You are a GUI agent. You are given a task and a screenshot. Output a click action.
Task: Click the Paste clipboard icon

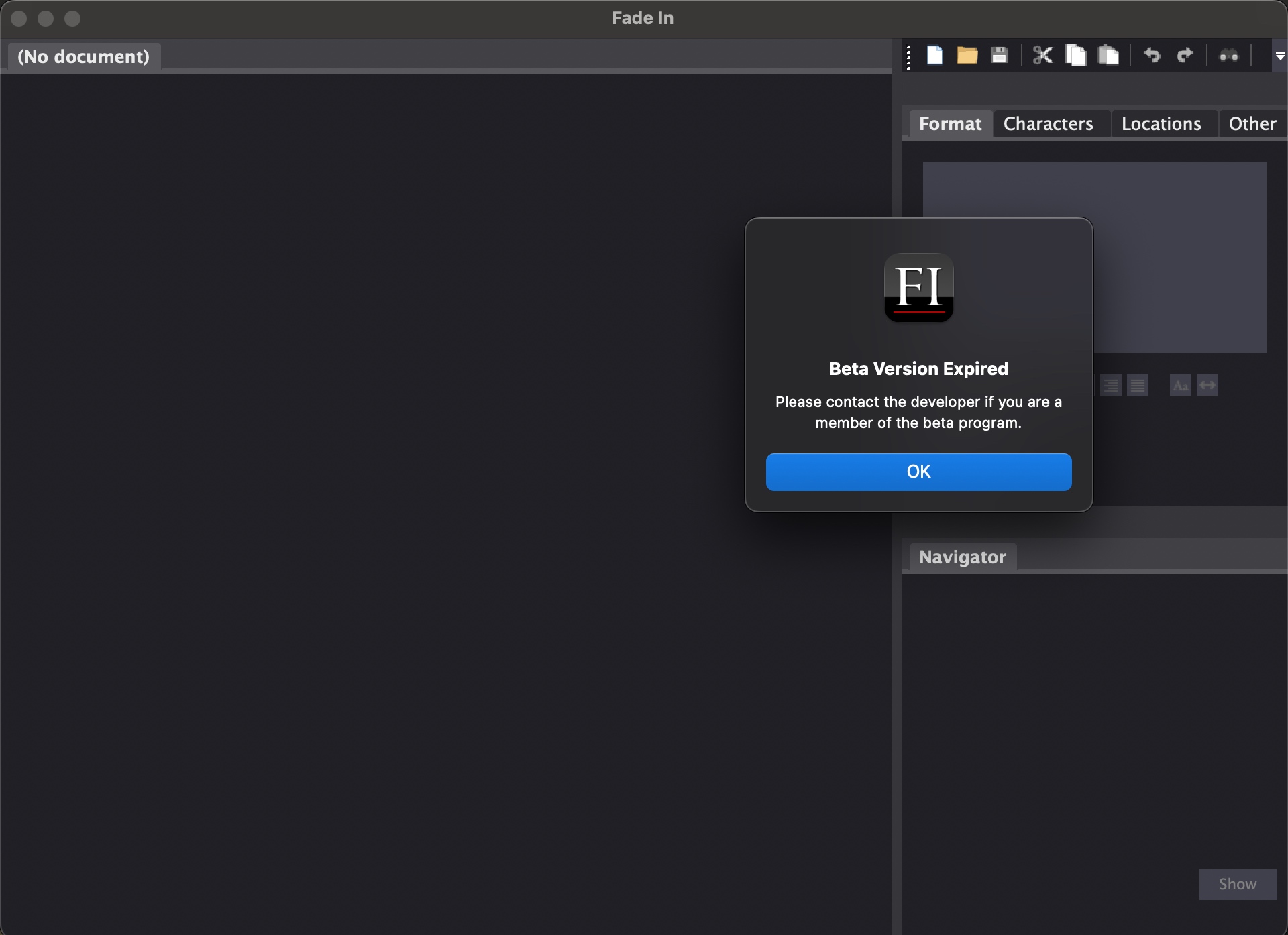tap(1108, 55)
